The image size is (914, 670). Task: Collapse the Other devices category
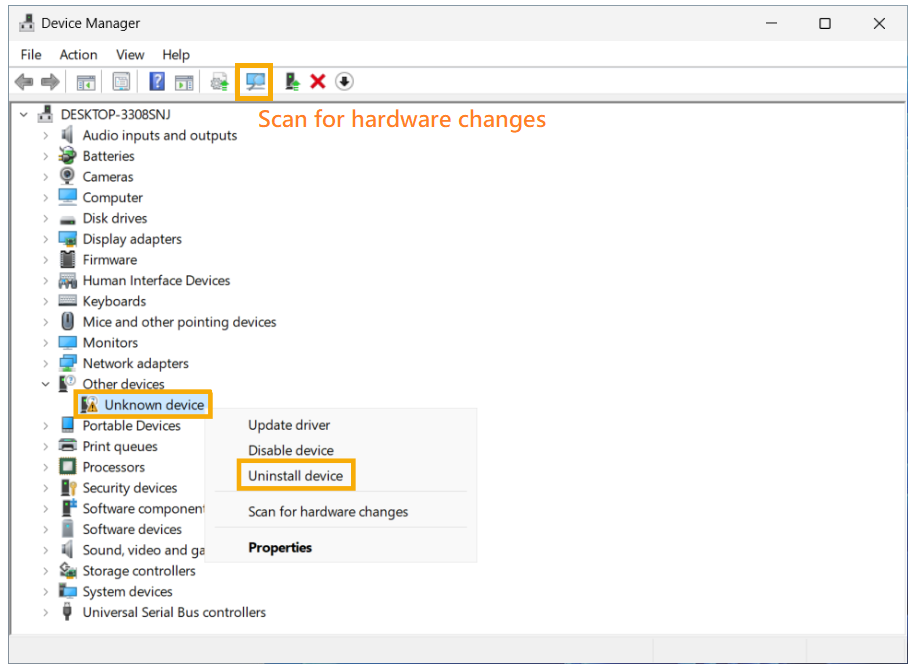44,383
